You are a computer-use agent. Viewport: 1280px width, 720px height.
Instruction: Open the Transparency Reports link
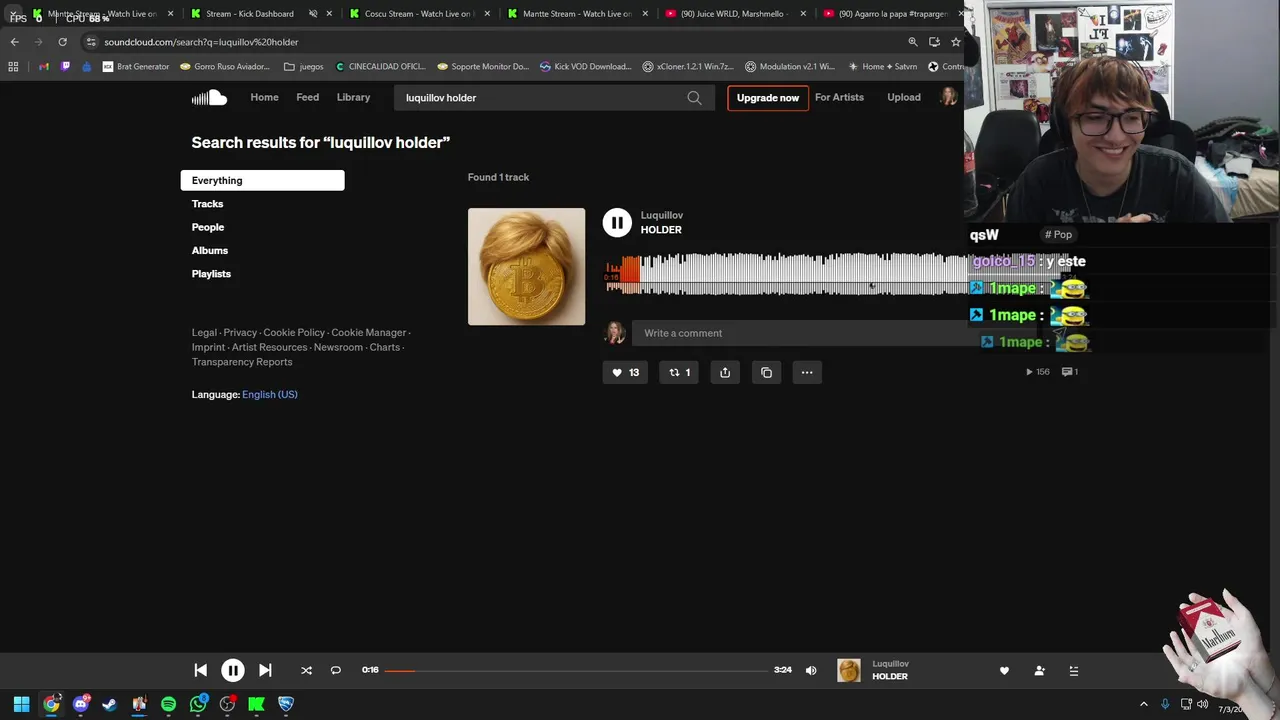tap(242, 362)
